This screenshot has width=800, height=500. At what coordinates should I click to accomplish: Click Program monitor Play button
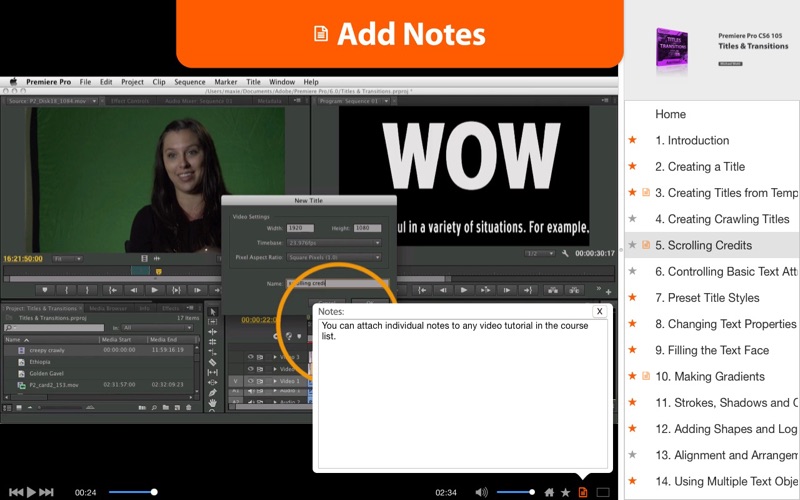coord(464,290)
